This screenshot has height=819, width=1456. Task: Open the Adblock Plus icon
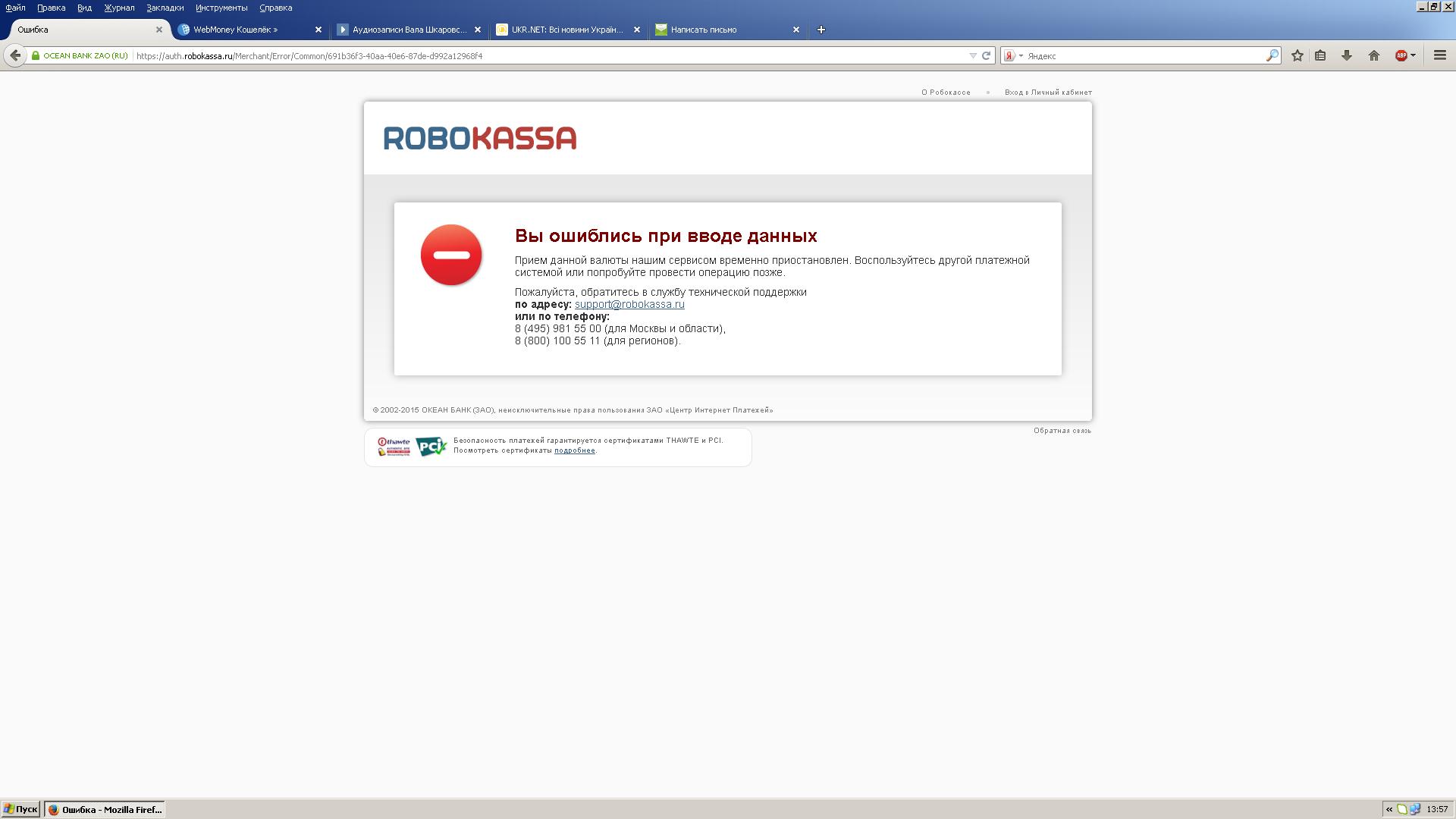click(1401, 55)
